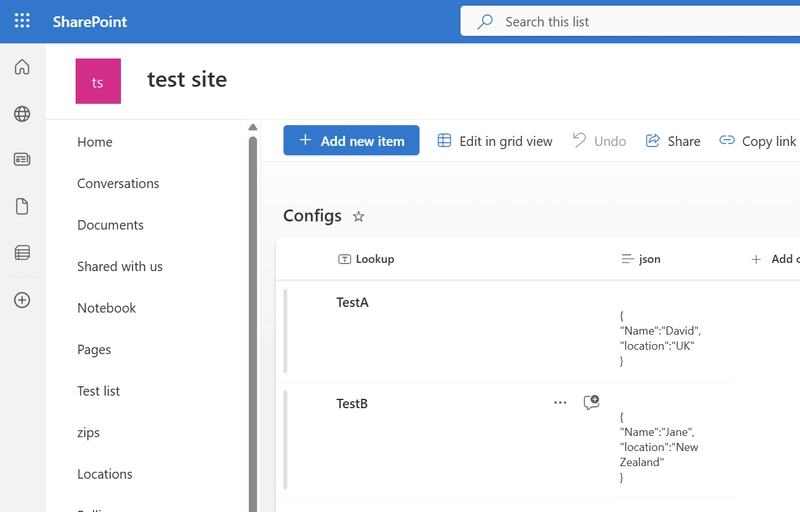This screenshot has height=512, width=800.
Task: Click the pink ts site logo
Action: click(98, 81)
